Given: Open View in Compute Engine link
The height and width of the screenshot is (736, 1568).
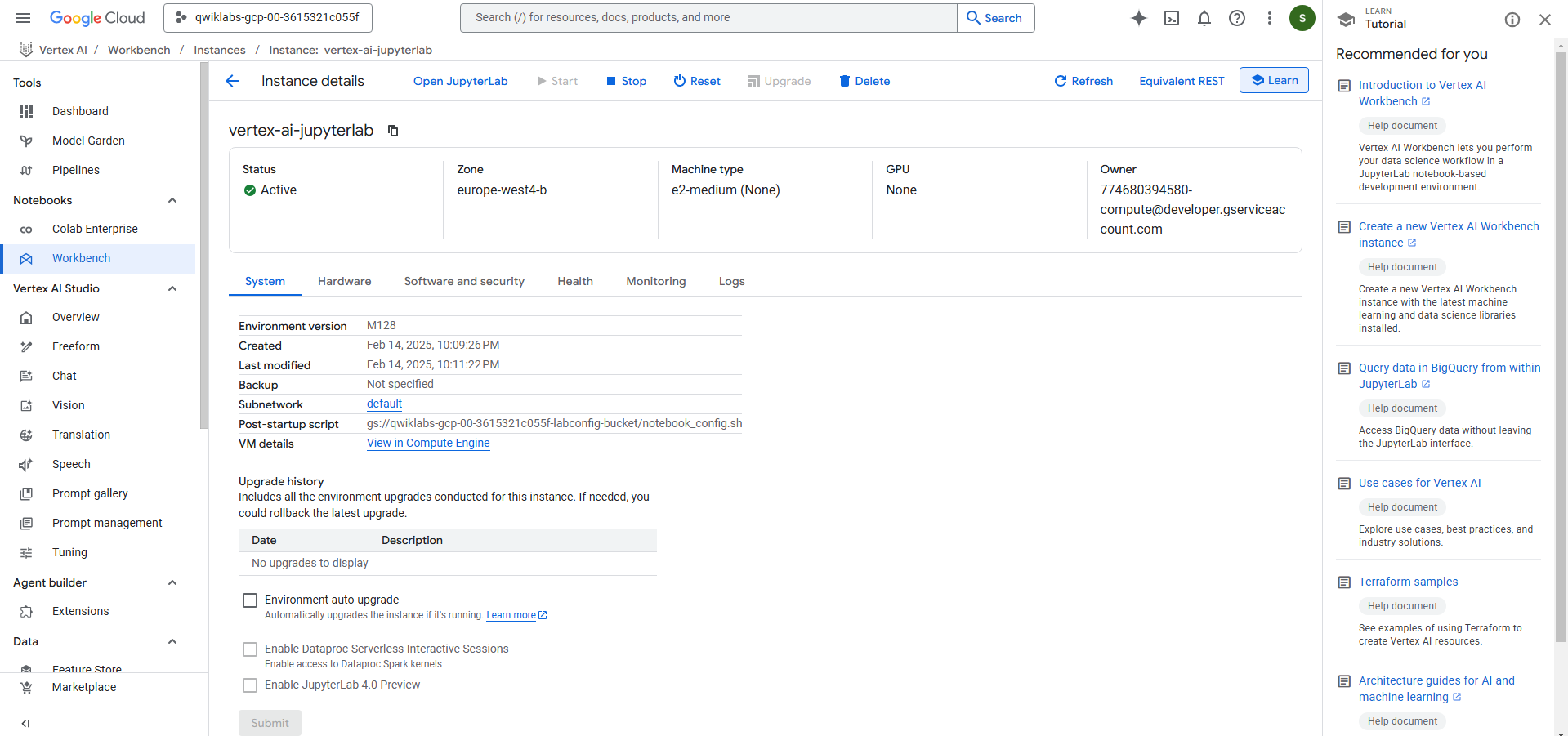Looking at the screenshot, I should click(428, 443).
